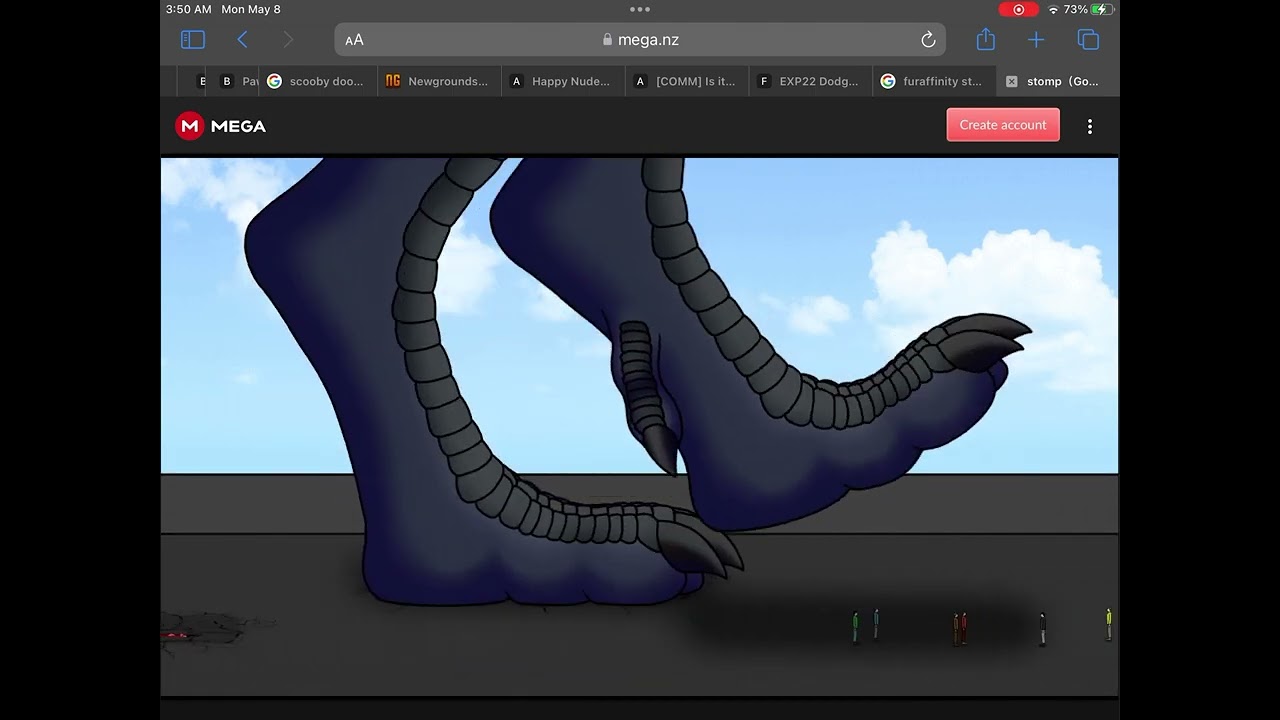Click the Create account button
1280x720 pixels.
1003,125
